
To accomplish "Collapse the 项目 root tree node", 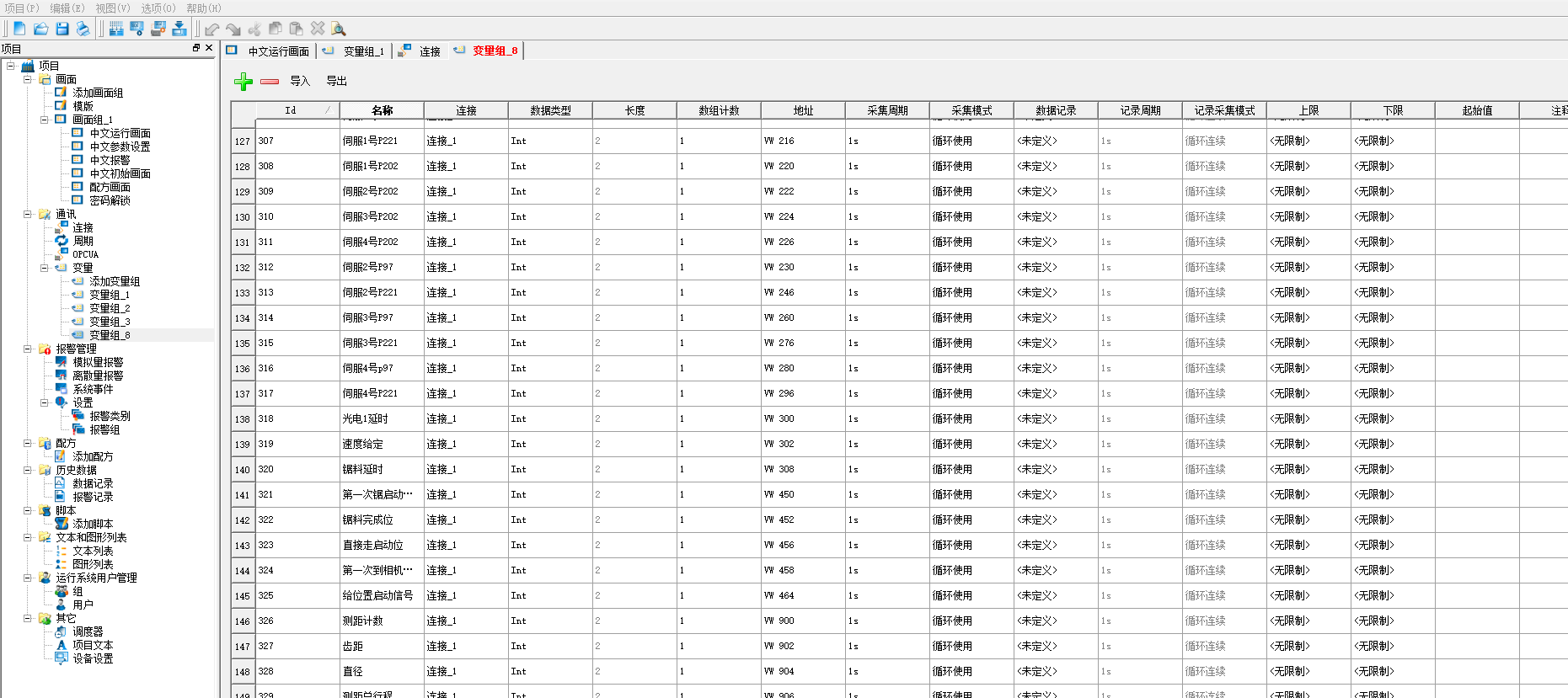I will [x=11, y=66].
